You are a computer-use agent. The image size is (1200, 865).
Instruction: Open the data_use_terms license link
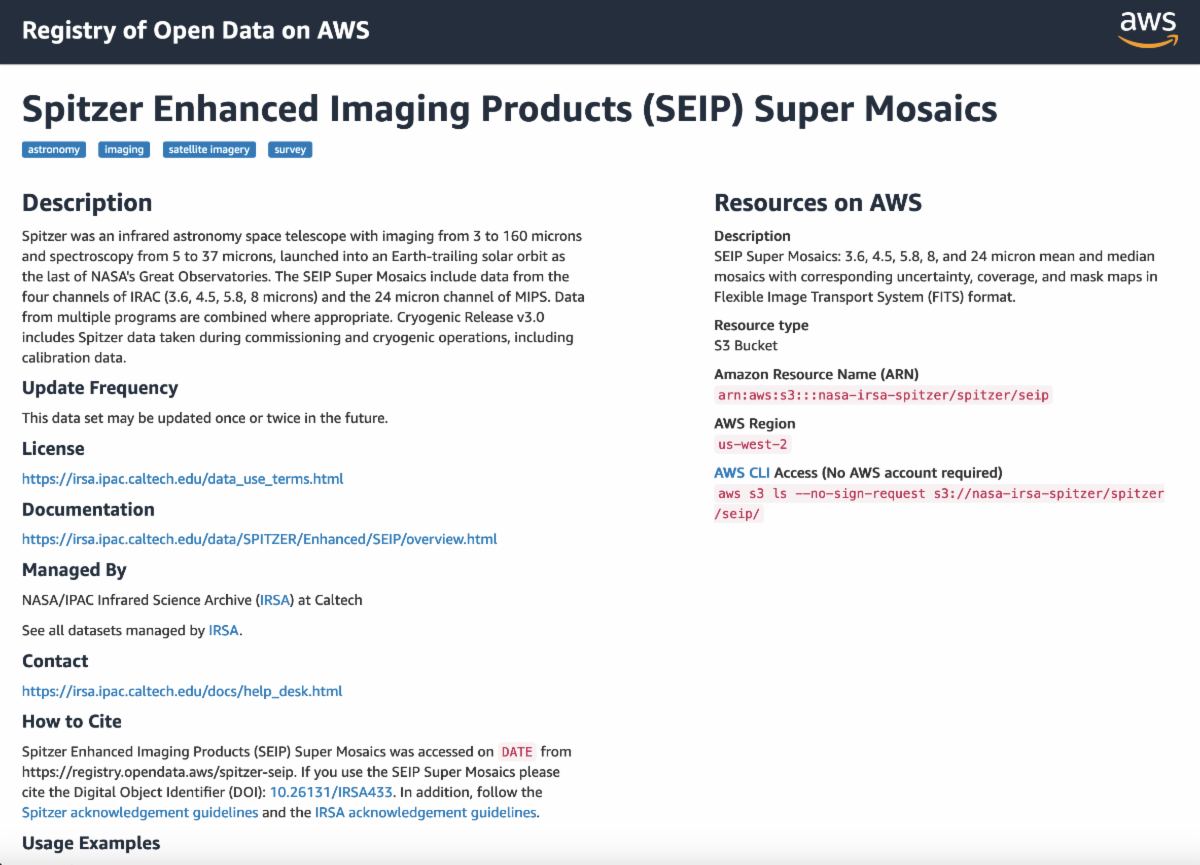coord(183,479)
